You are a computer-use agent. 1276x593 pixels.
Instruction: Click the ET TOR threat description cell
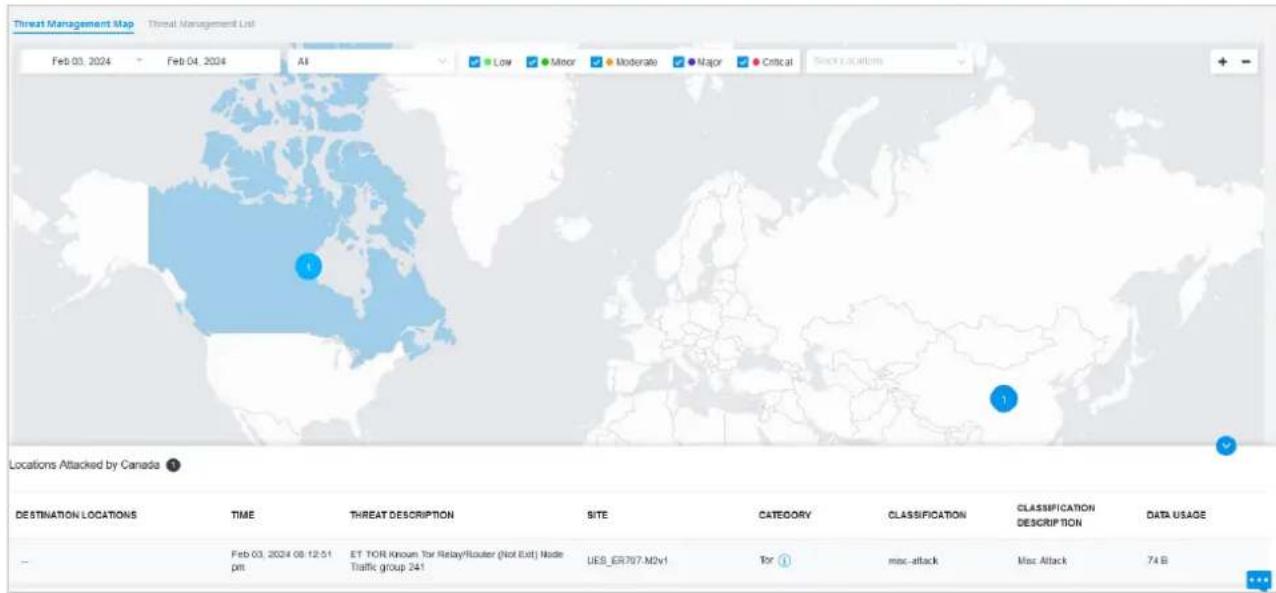(x=459, y=561)
